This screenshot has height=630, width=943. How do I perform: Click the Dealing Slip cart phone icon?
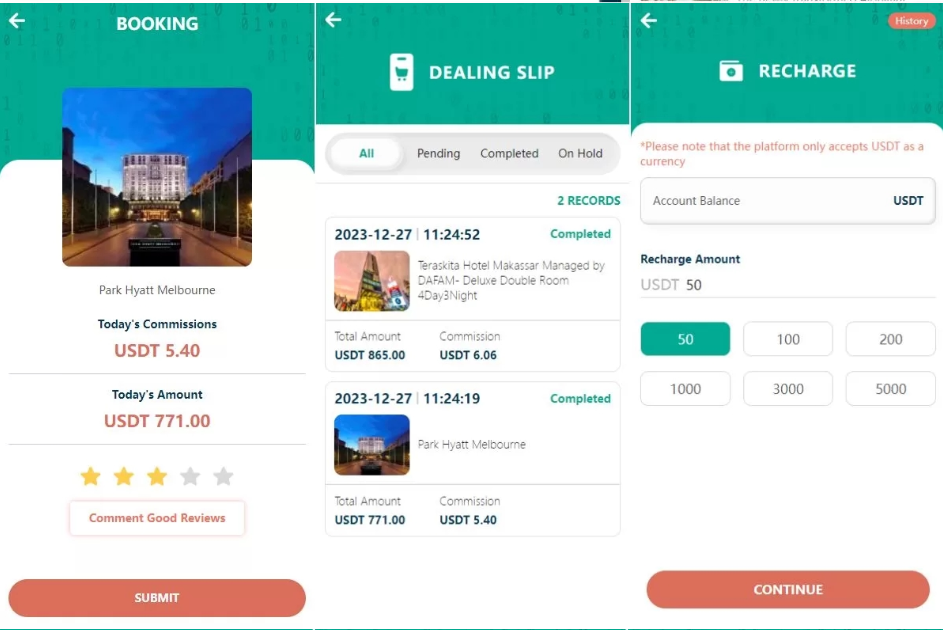point(401,72)
